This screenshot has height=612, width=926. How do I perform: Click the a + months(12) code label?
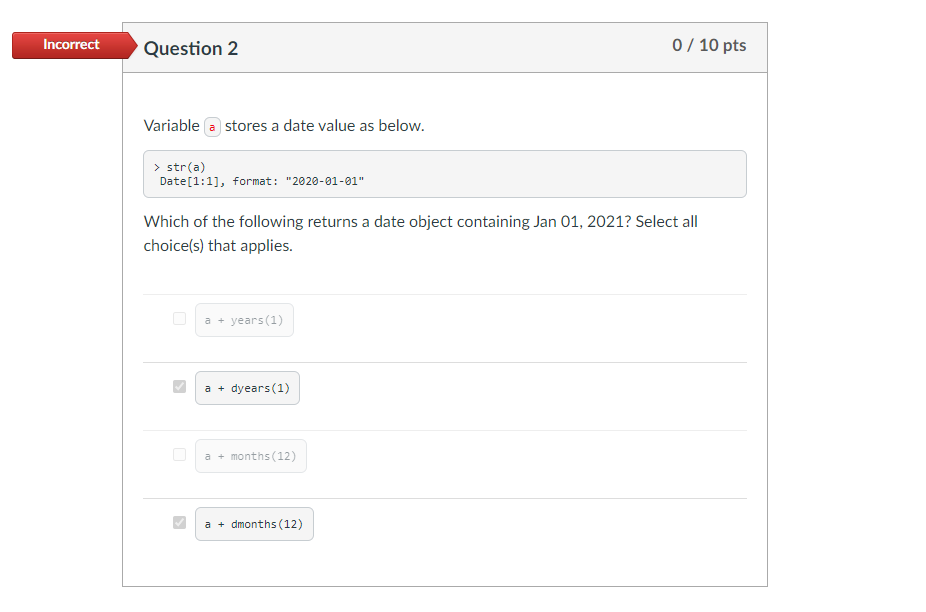click(250, 456)
